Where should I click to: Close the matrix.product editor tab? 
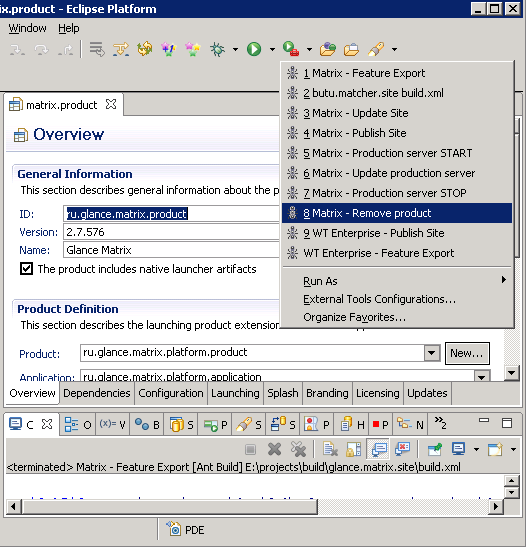pos(111,104)
